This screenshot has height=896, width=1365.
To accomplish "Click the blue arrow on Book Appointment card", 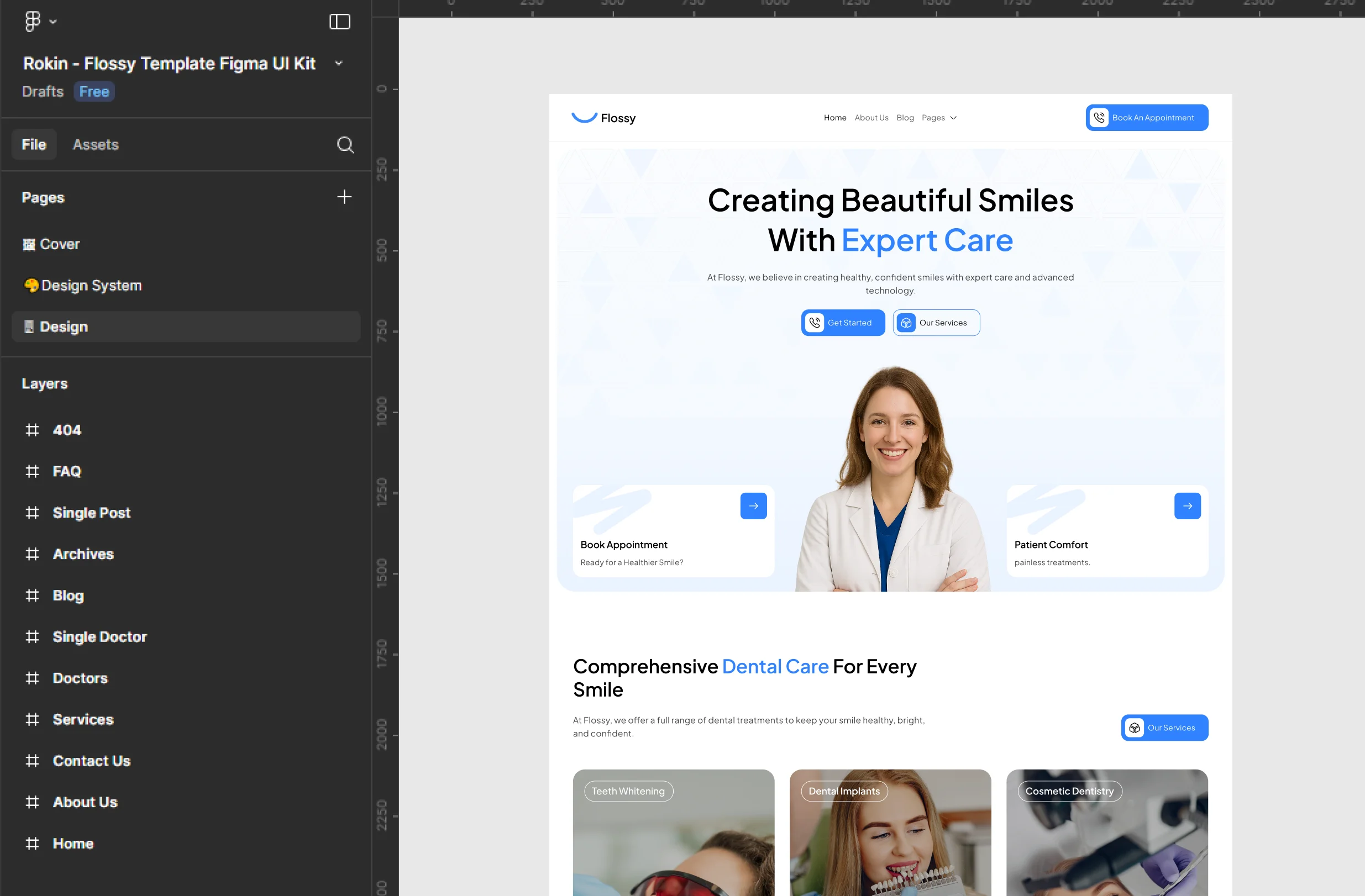I will [753, 505].
